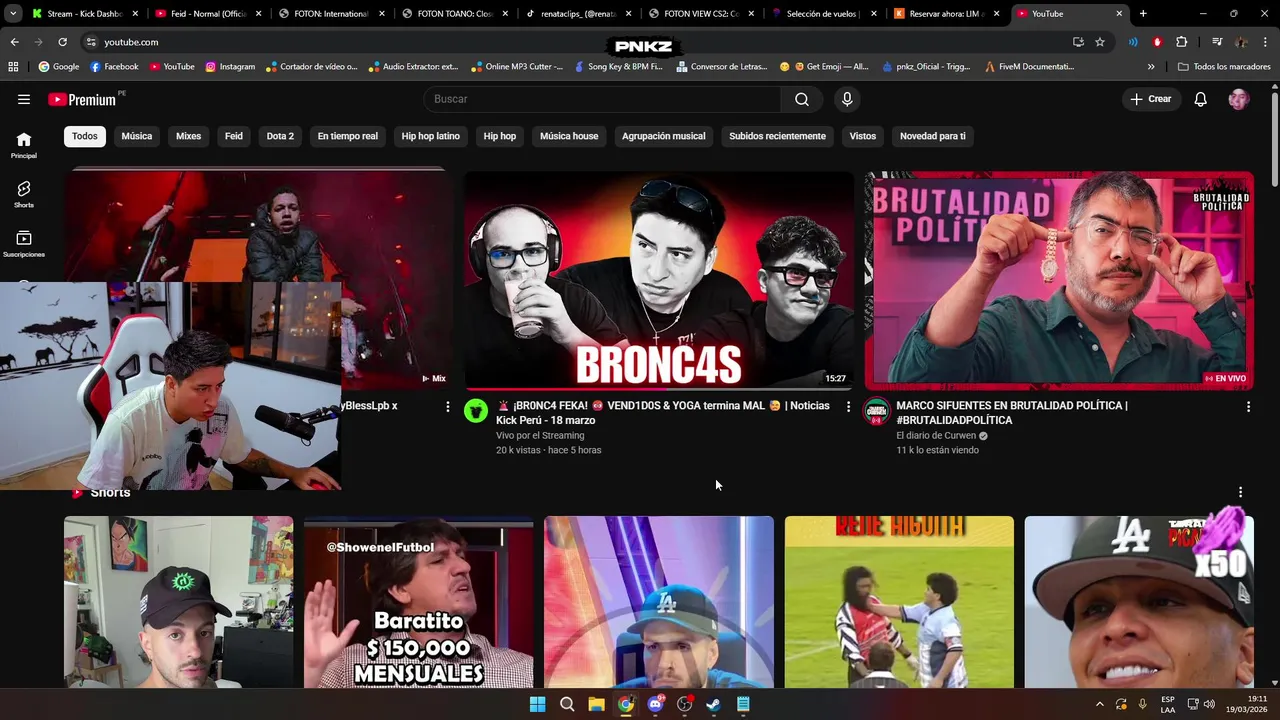Go to Principal in the sidebar
1280x720 pixels.
(x=24, y=145)
